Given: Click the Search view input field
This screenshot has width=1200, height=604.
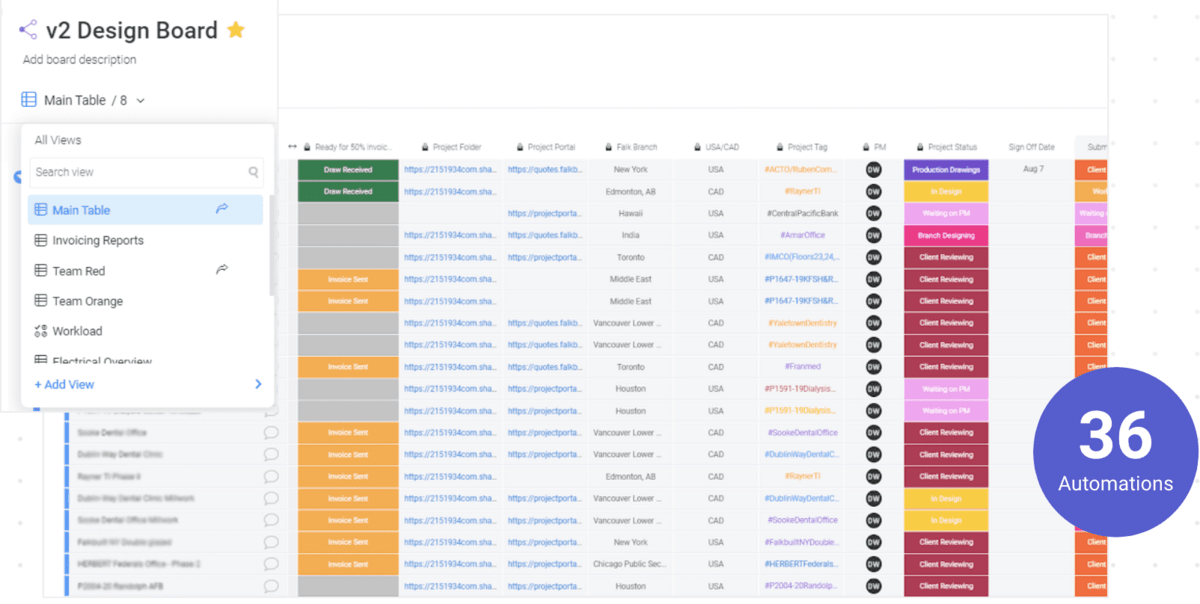Looking at the screenshot, I should click(138, 172).
